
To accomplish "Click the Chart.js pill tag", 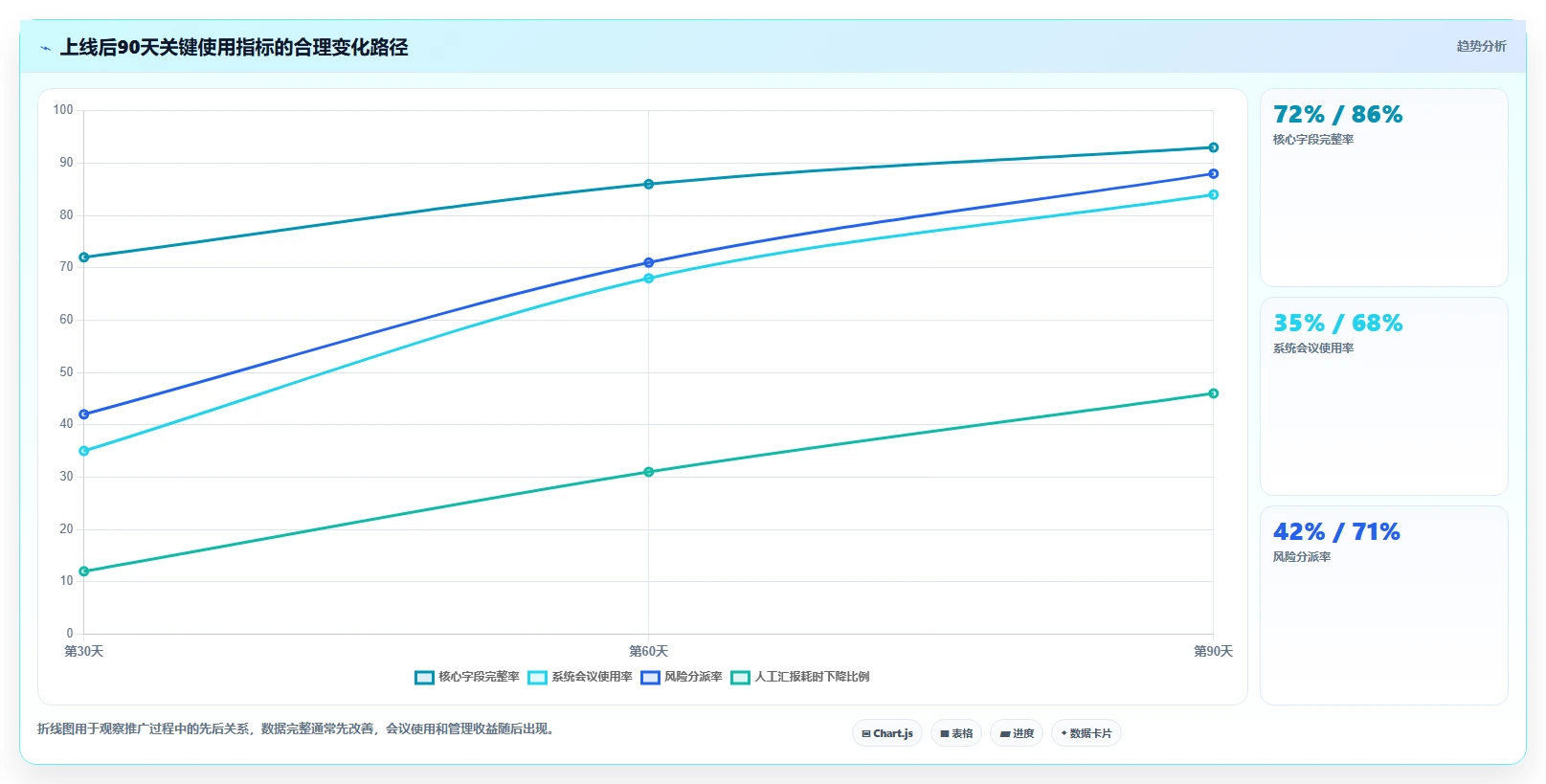I will 887,733.
